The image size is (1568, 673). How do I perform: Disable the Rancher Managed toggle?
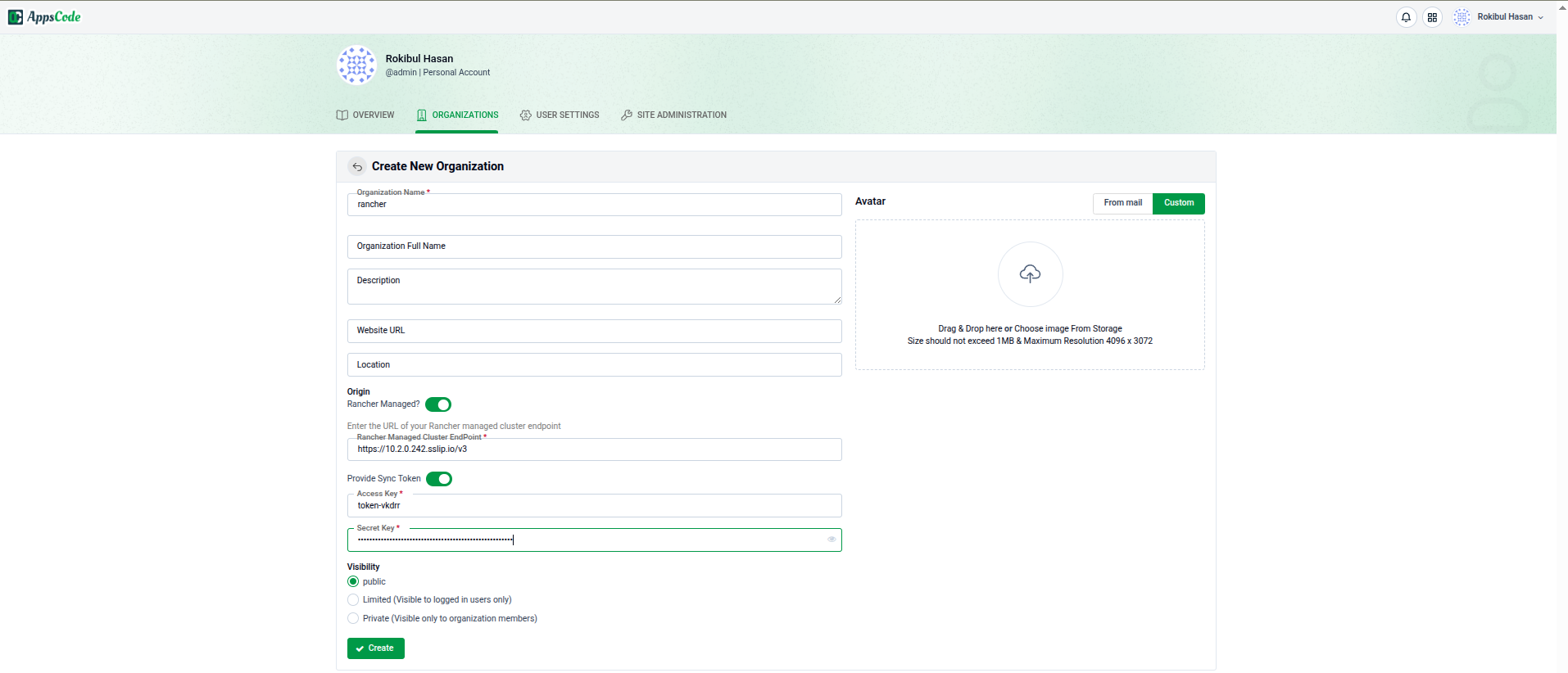[x=438, y=404]
